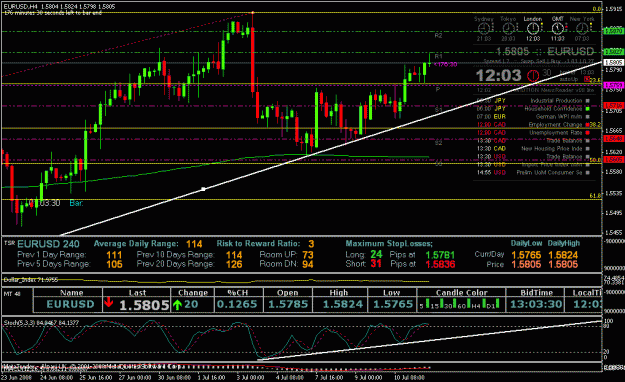625x382 pixels.
Task: Click the London session clock
Action: click(x=533, y=29)
